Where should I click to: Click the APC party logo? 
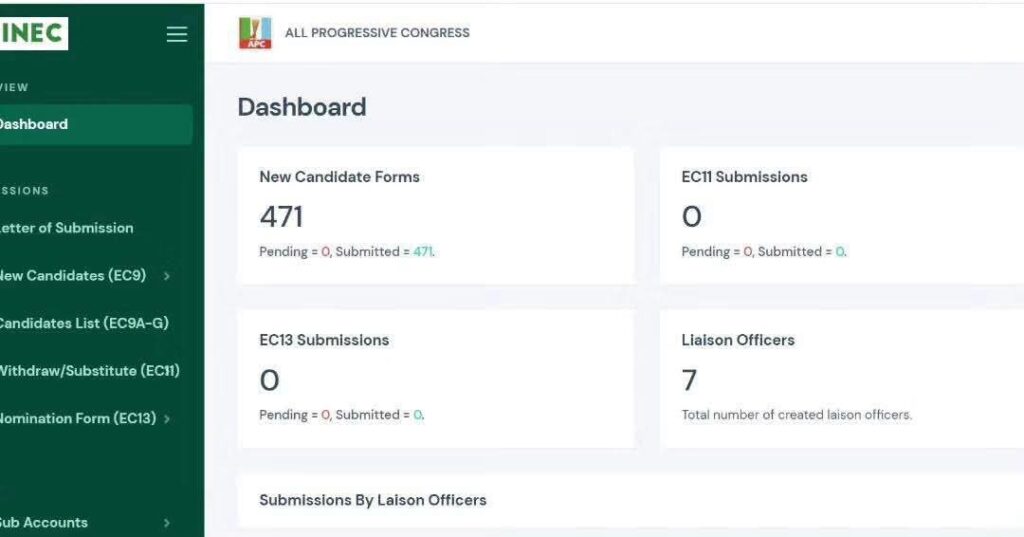[x=255, y=33]
